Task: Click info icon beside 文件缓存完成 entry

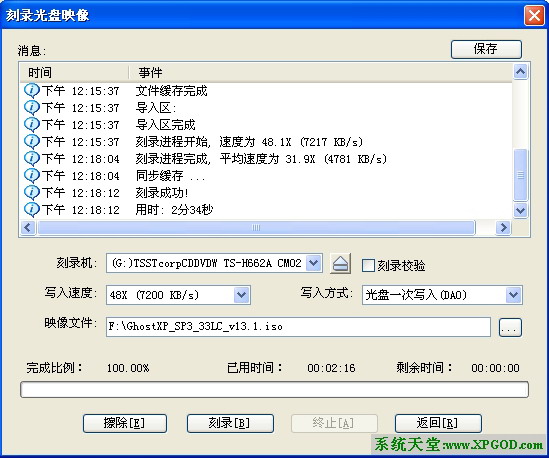Action: click(32, 91)
